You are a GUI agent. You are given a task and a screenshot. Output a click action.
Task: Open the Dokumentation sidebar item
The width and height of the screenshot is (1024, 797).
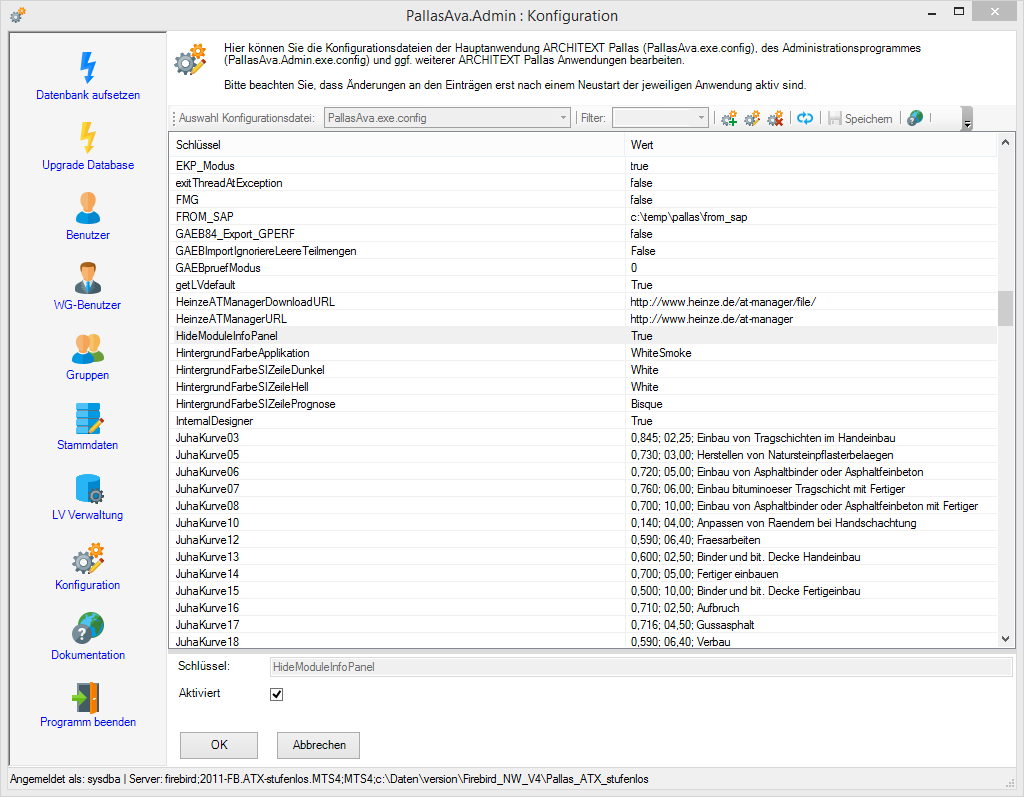88,636
